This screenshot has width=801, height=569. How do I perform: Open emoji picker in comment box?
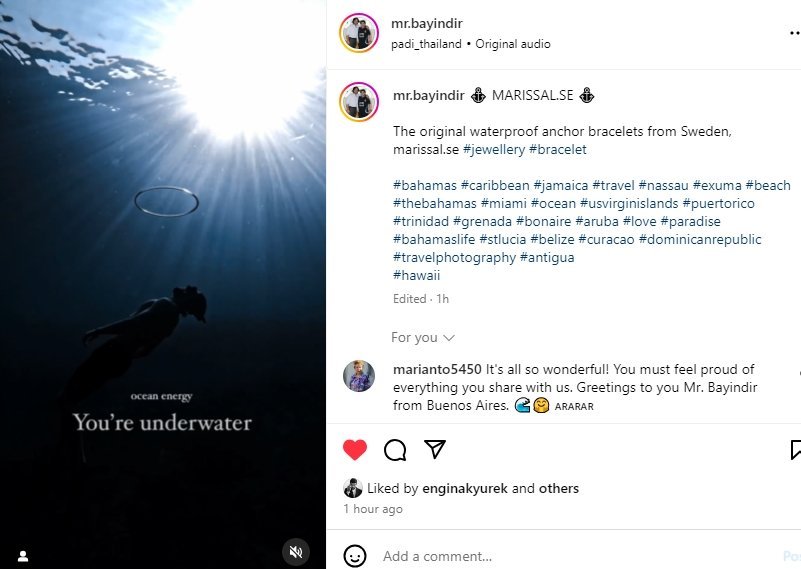(x=354, y=556)
